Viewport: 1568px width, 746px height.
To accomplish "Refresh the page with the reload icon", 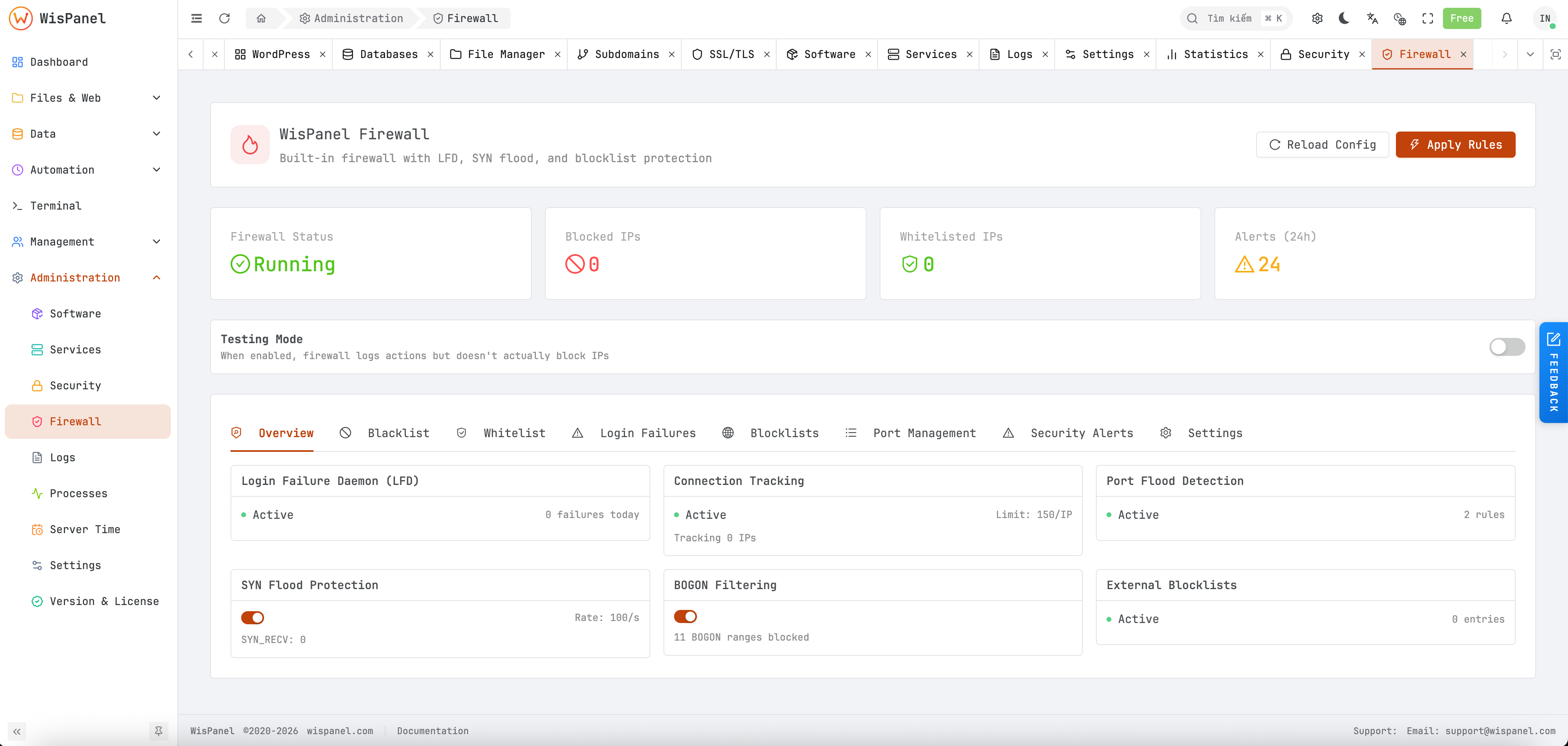I will point(224,18).
